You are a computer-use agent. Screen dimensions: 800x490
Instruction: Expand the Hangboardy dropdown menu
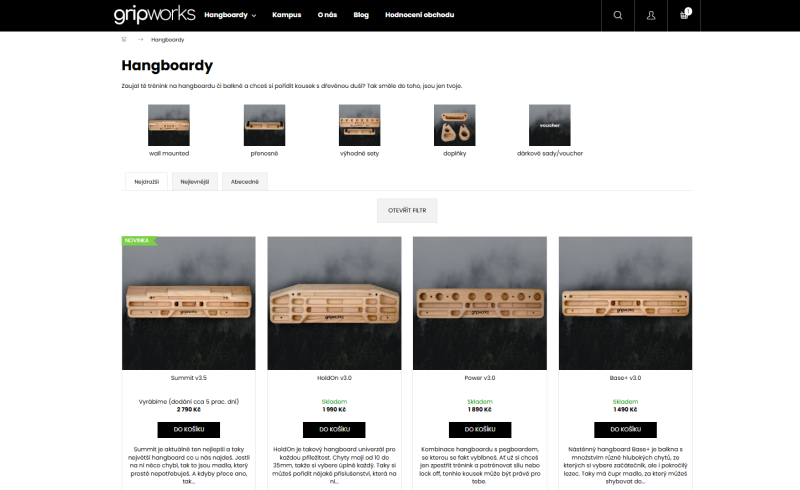click(x=230, y=15)
